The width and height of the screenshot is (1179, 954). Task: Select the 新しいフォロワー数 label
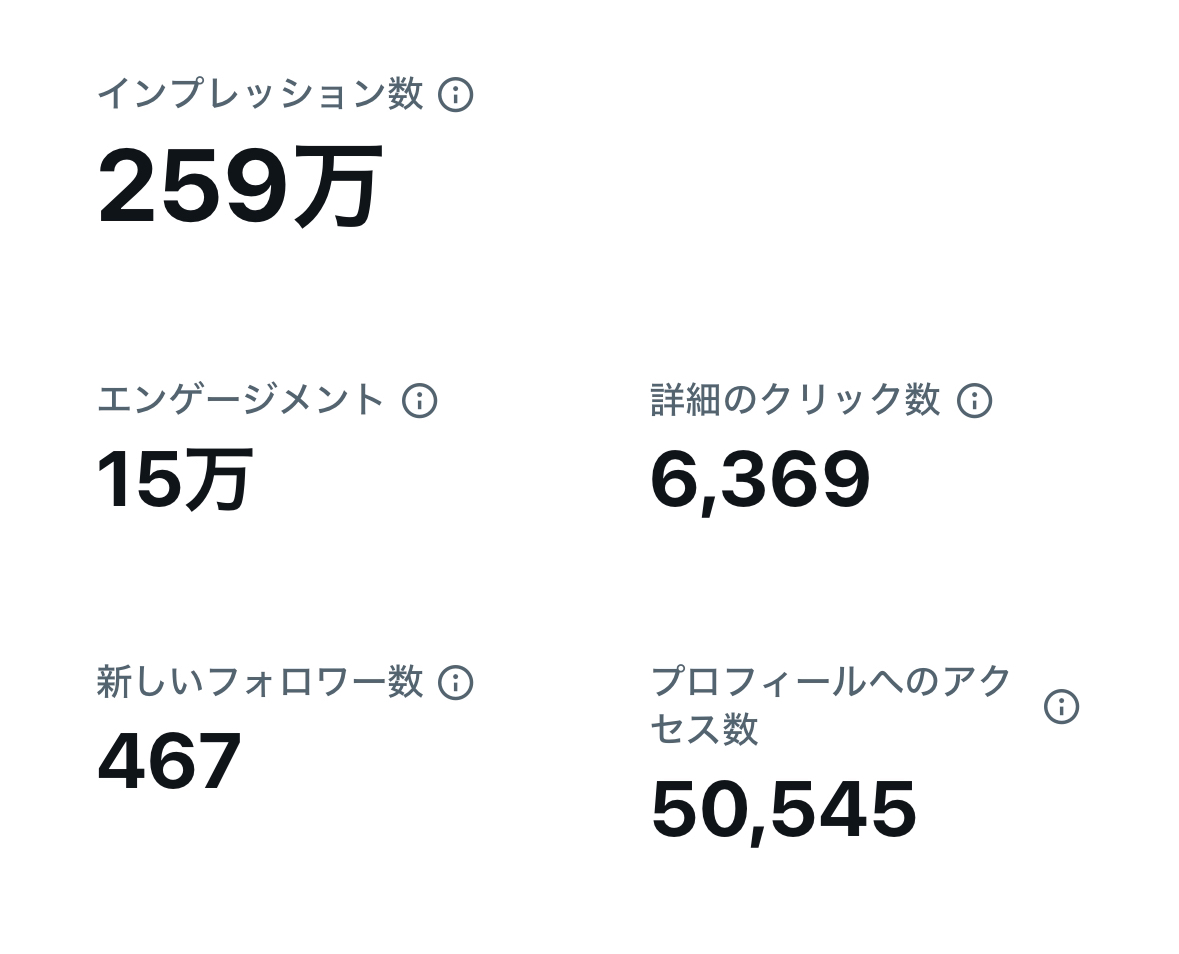(260, 683)
